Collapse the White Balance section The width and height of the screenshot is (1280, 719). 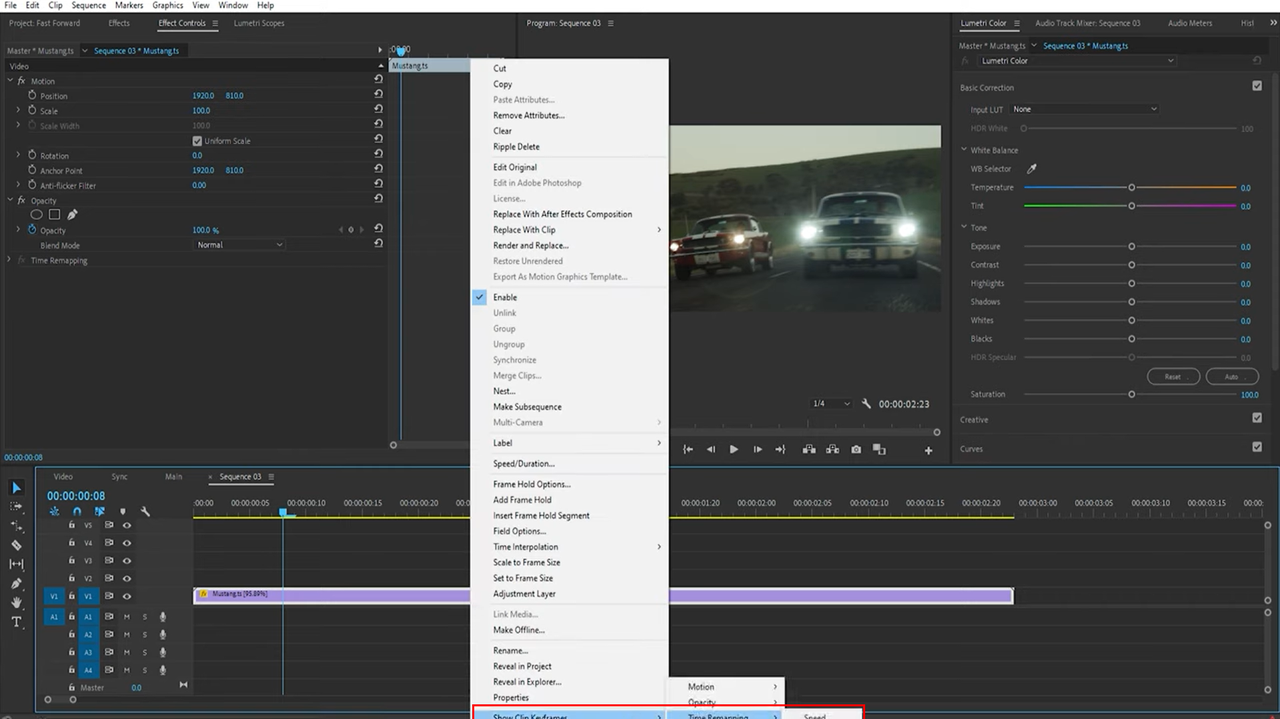click(x=964, y=150)
